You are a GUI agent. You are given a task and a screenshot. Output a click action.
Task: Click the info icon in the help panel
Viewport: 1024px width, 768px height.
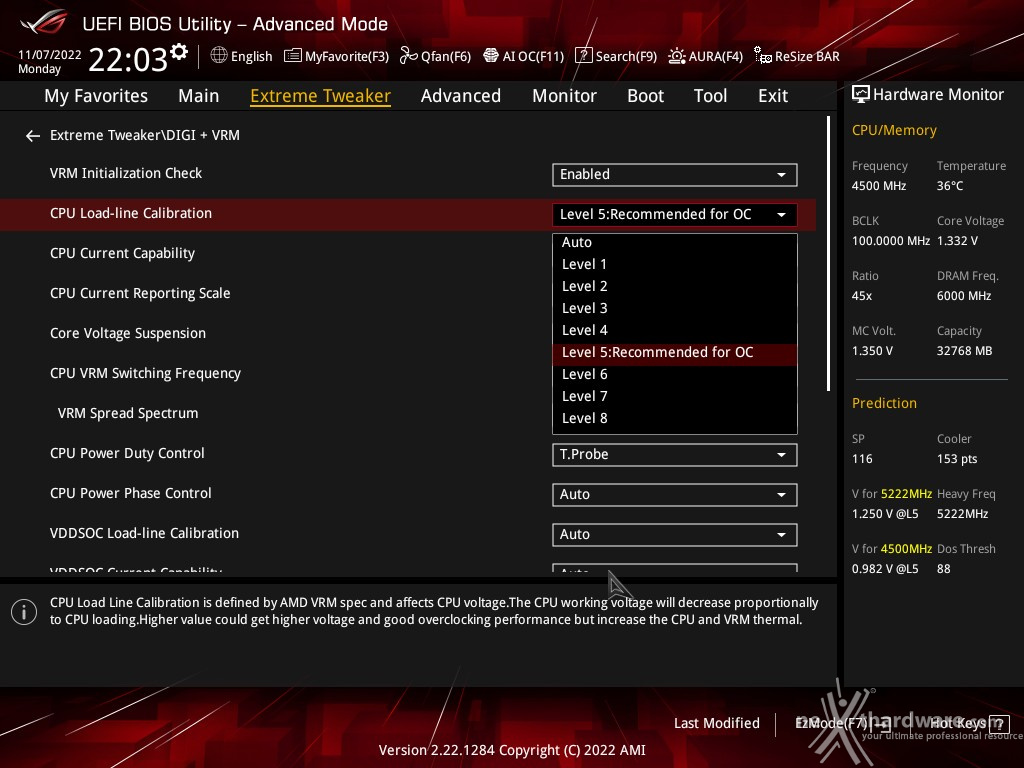pyautogui.click(x=24, y=612)
